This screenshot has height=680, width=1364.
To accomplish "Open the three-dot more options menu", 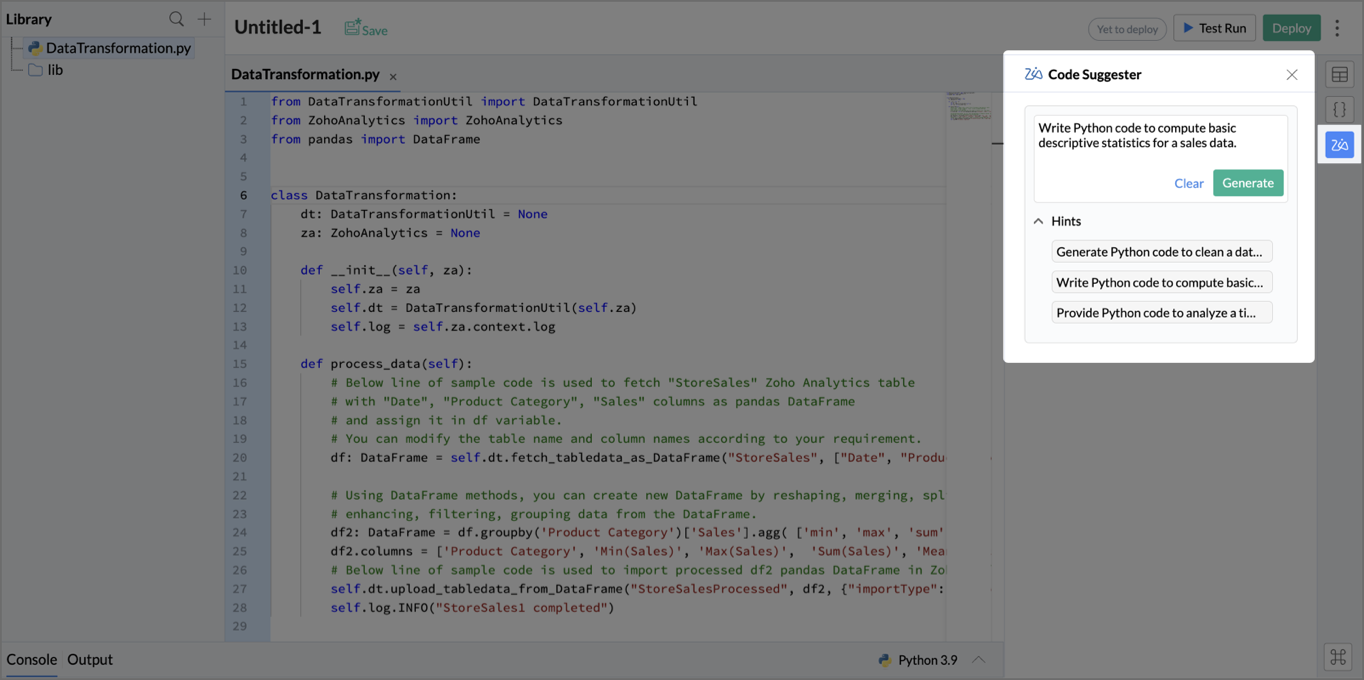I will [x=1338, y=28].
